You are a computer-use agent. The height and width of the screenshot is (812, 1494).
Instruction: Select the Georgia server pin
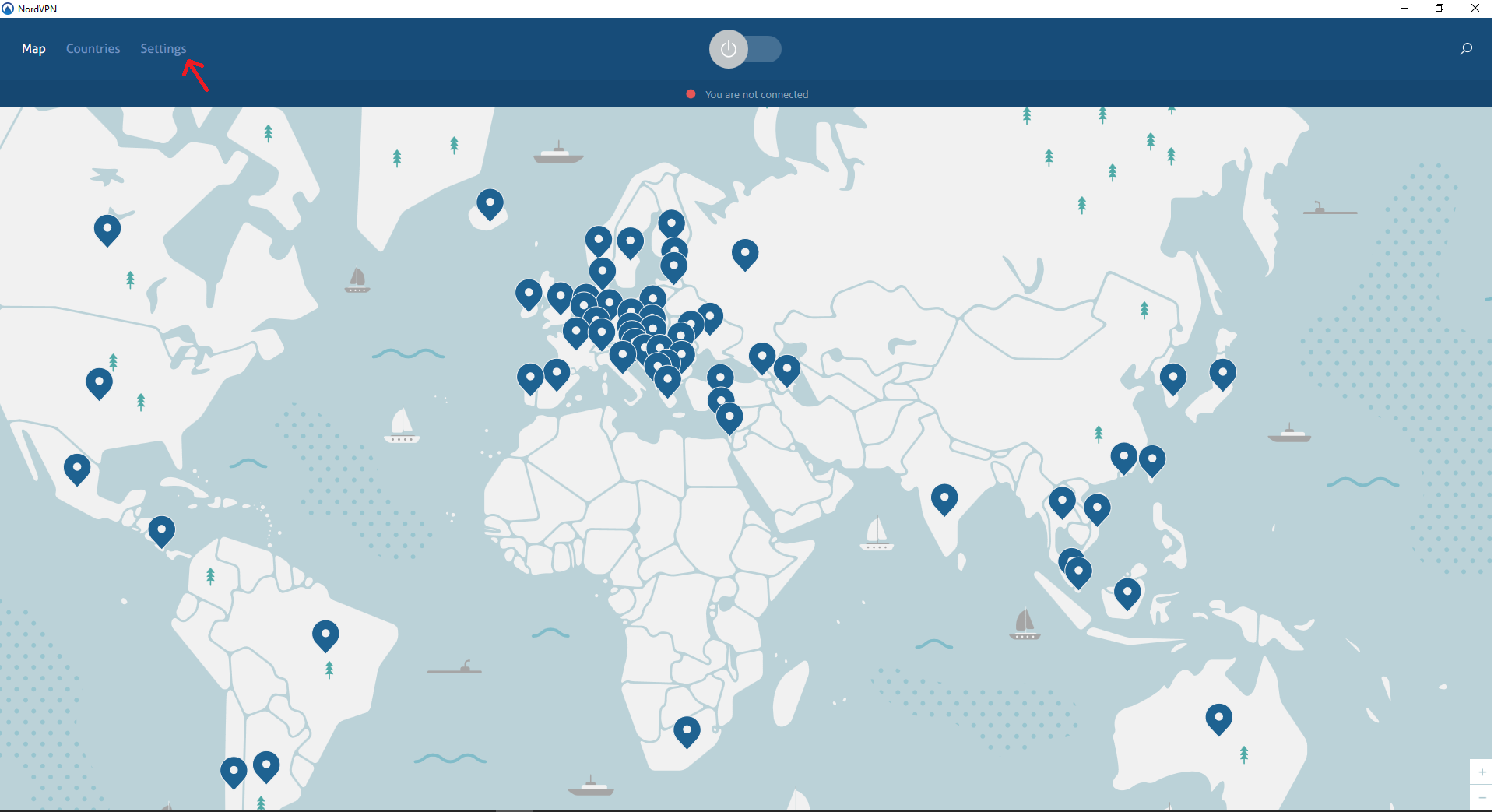coord(762,359)
